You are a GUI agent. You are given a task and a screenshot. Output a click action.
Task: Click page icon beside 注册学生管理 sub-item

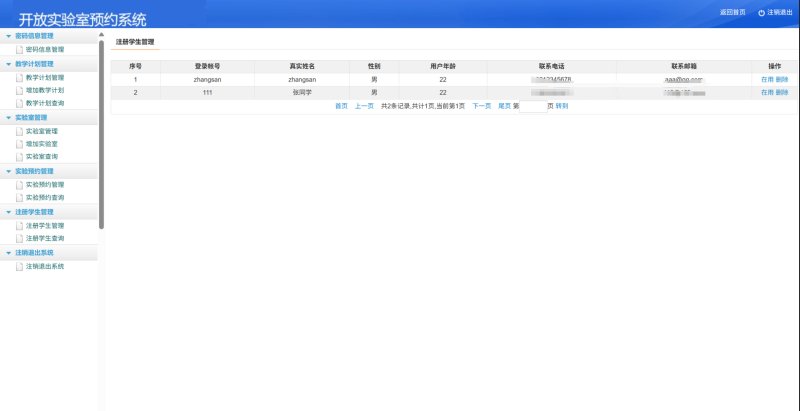coord(19,226)
